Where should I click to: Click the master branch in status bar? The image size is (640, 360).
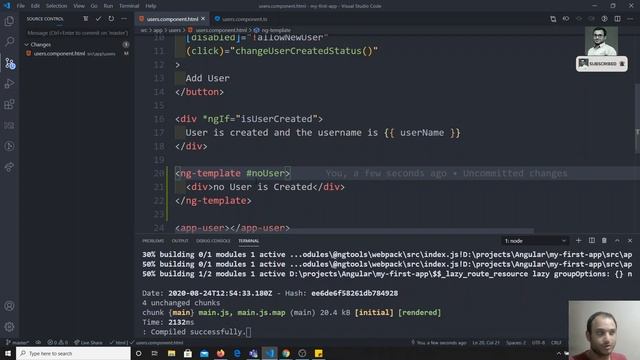click(x=18, y=342)
